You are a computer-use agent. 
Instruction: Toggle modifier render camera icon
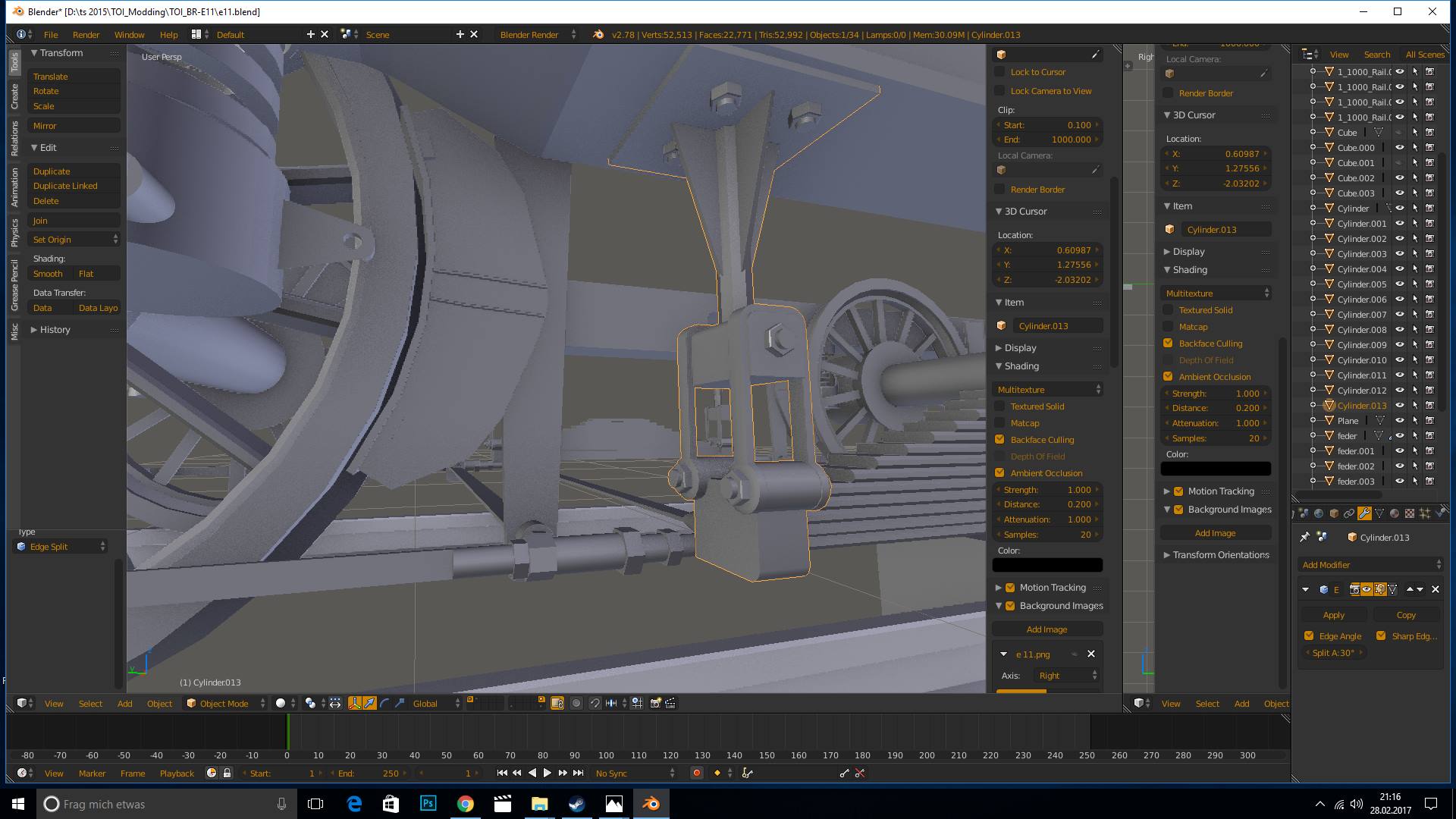coord(1354,589)
